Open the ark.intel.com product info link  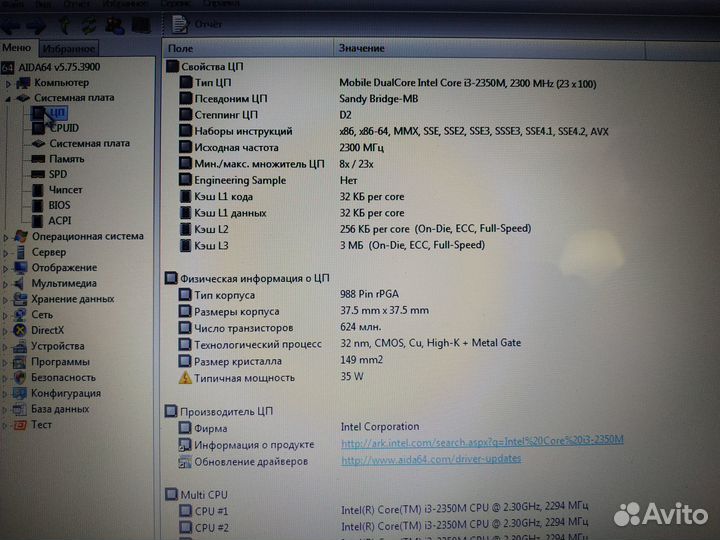(x=482, y=442)
